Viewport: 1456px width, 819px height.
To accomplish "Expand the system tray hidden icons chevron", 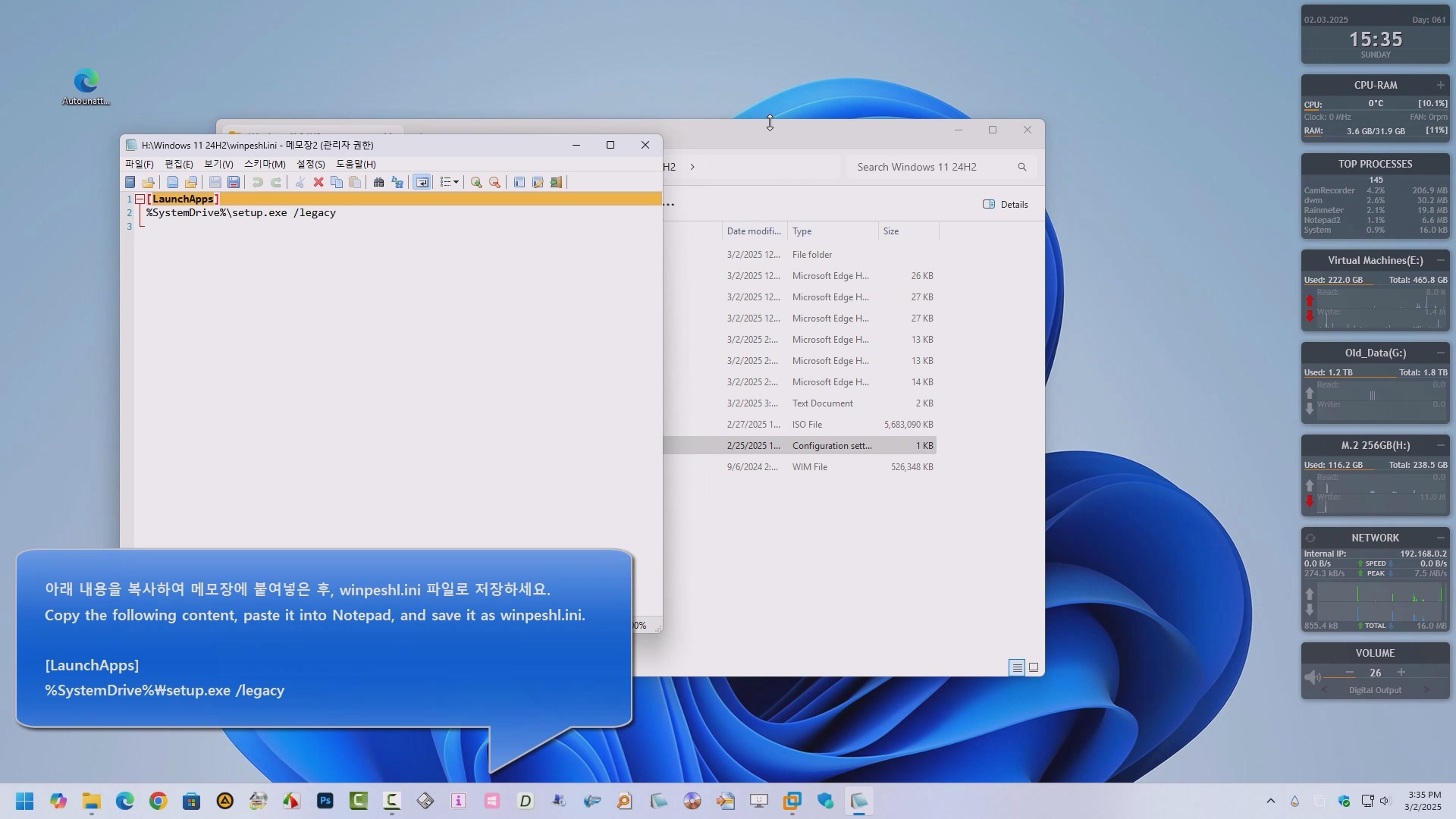I will click(x=1271, y=801).
